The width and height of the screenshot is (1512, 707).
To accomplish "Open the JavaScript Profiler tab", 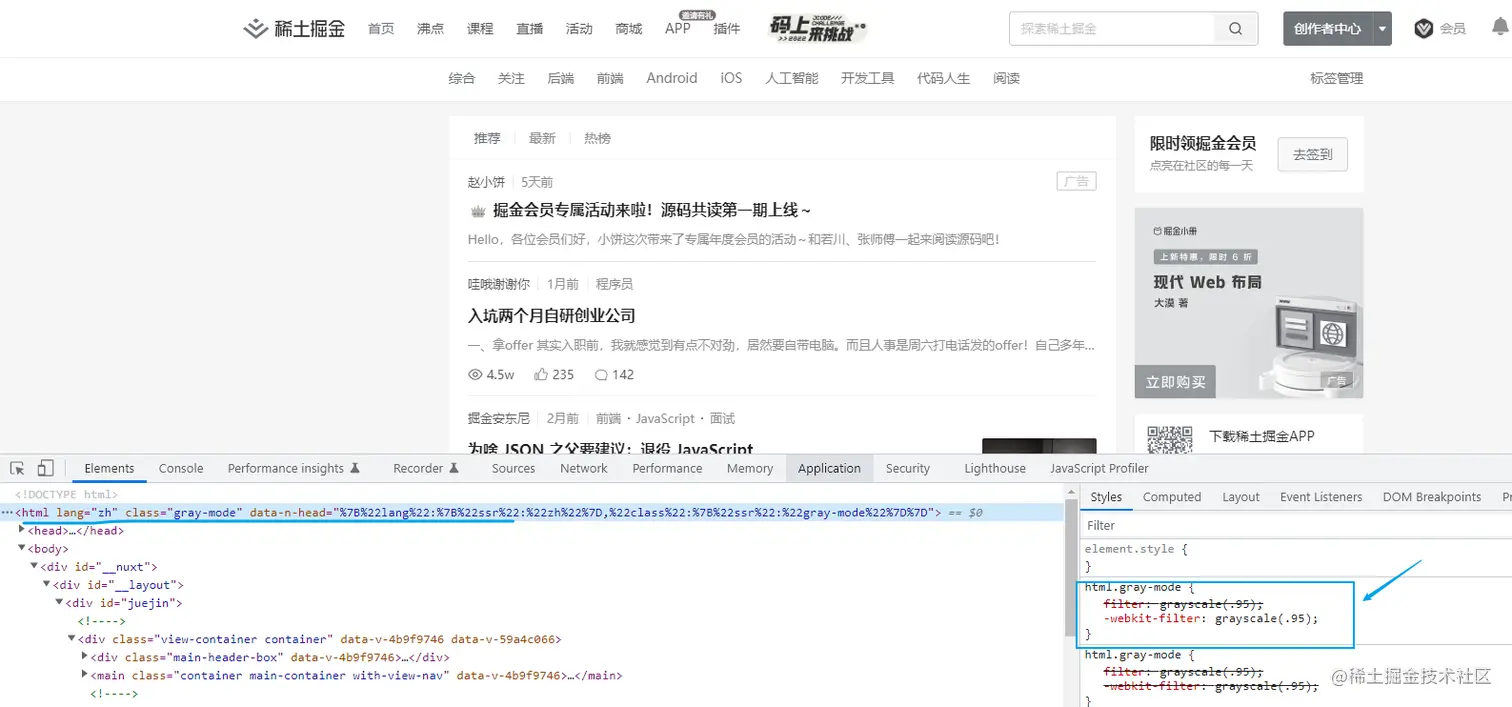I will pos(1099,468).
